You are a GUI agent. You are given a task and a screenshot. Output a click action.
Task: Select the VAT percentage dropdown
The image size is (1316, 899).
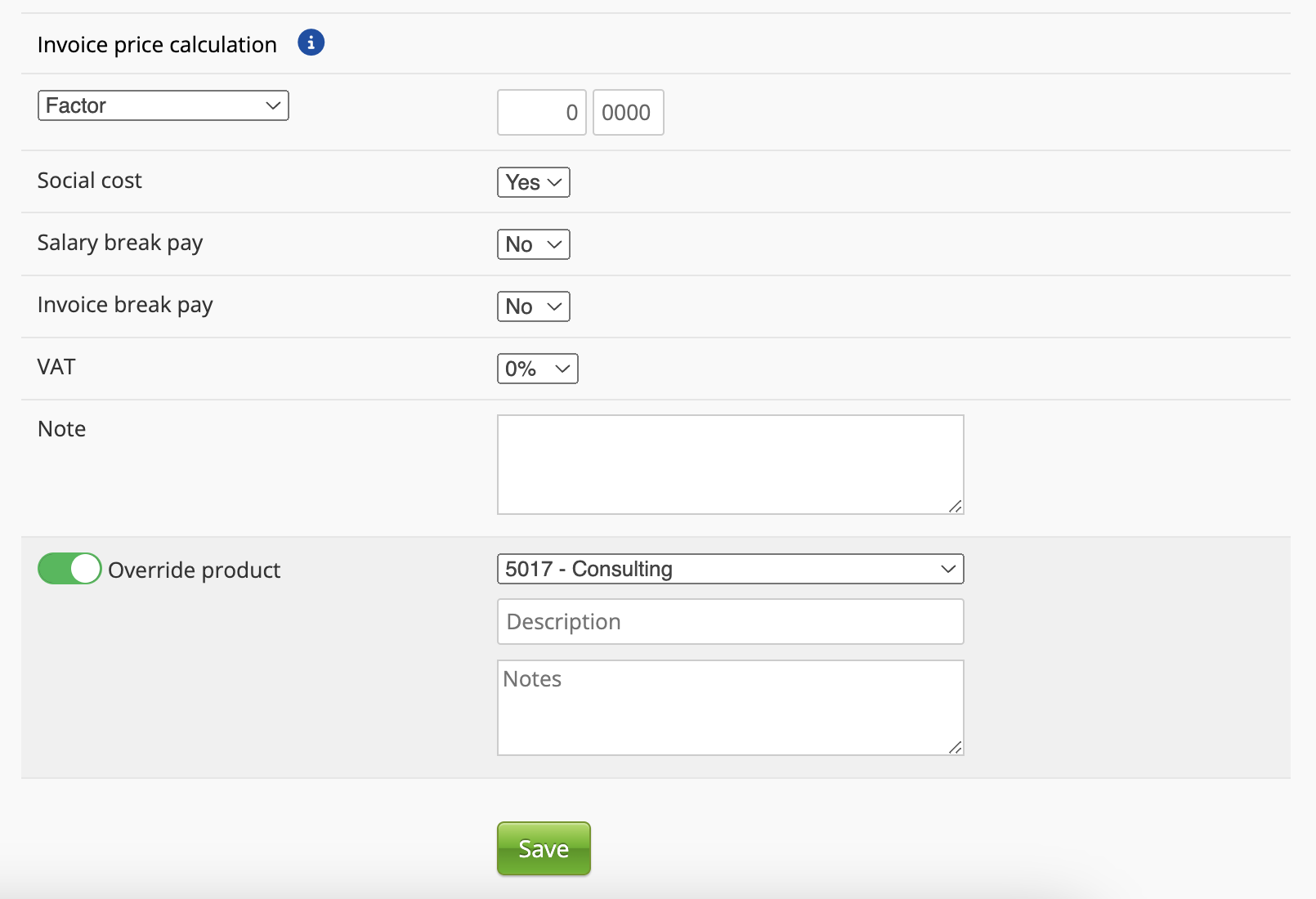[x=537, y=369]
